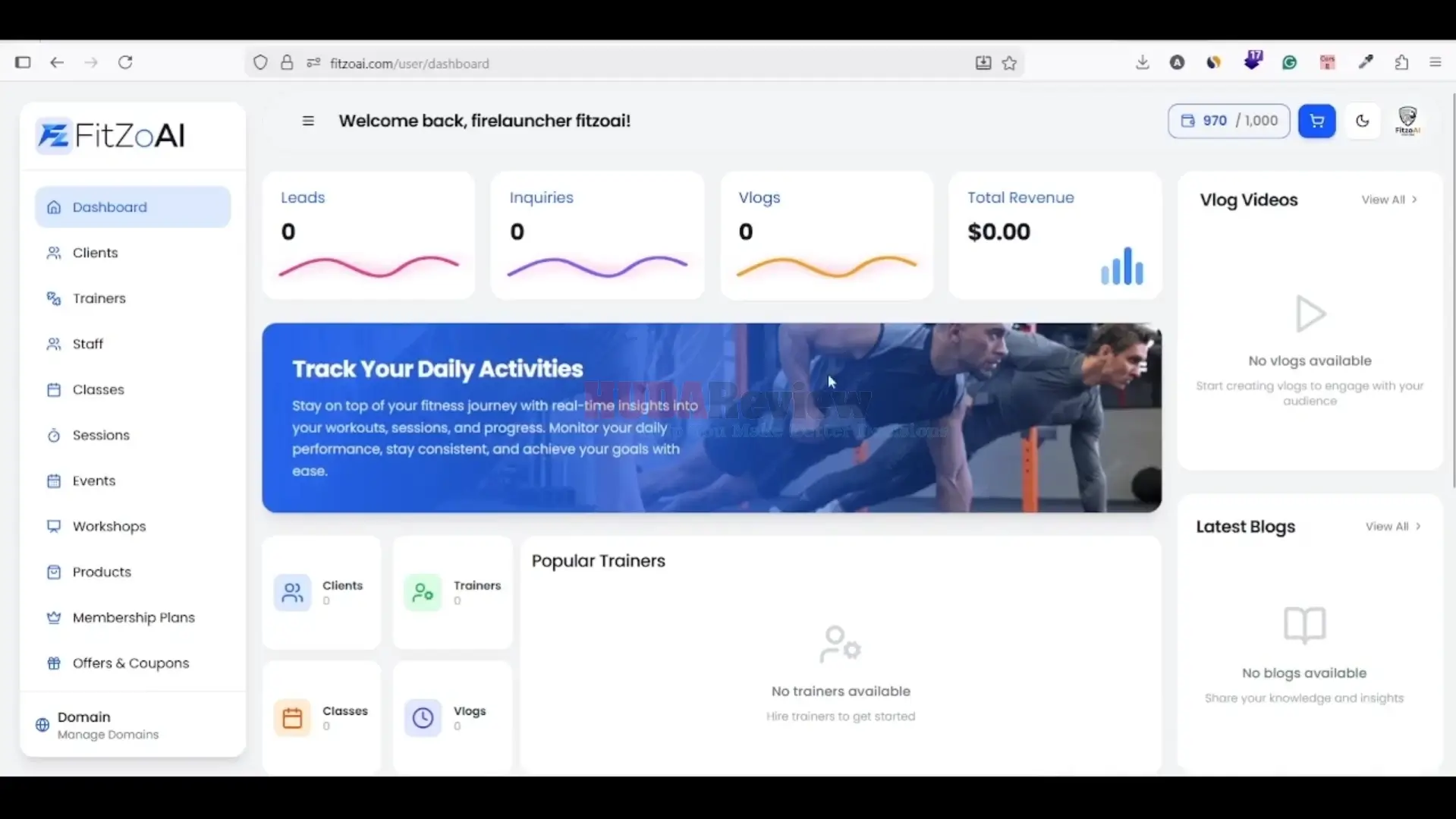The width and height of the screenshot is (1456, 819).
Task: Open the Inquiries stat card
Action: [x=597, y=235]
